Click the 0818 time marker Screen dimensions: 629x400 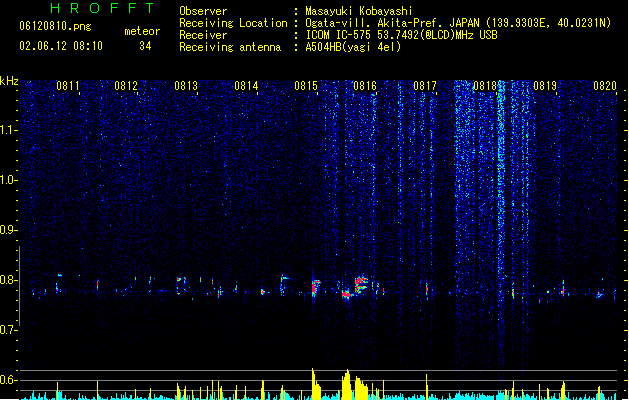coord(485,86)
